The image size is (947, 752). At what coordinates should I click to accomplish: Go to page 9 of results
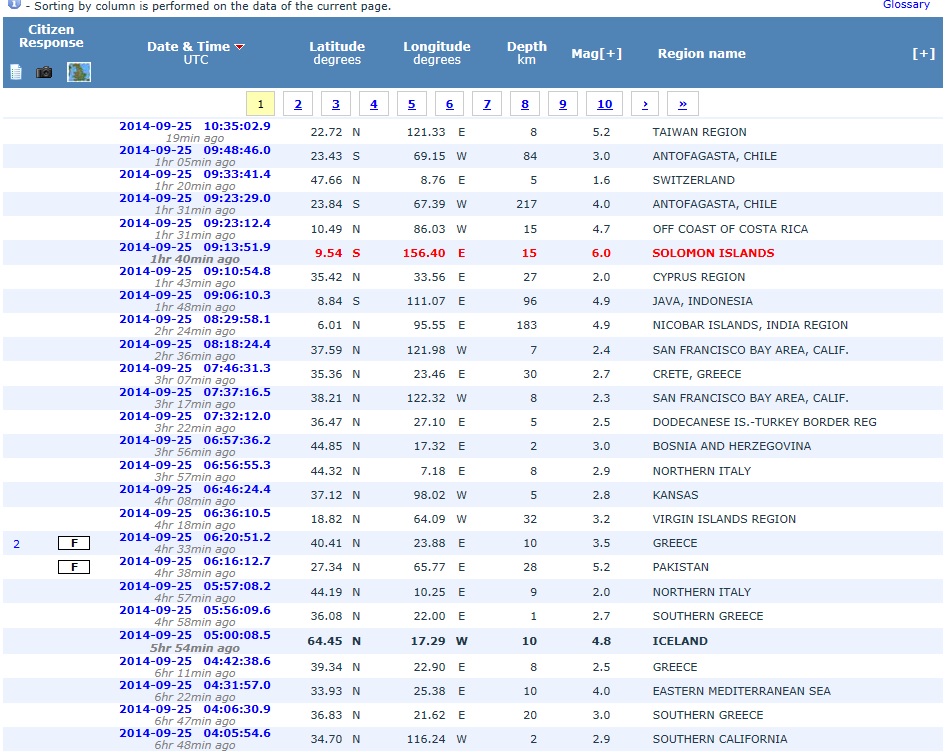[x=563, y=104]
